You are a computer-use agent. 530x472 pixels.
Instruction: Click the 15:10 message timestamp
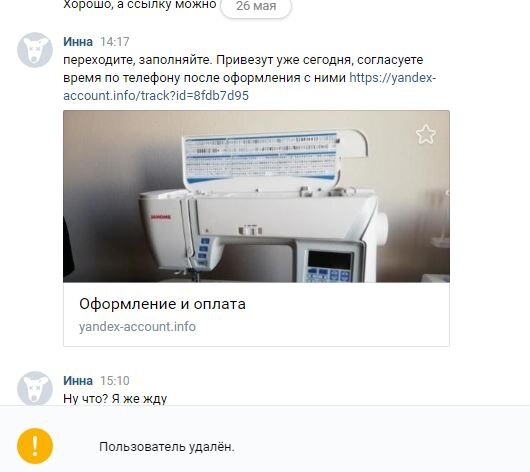click(x=115, y=381)
